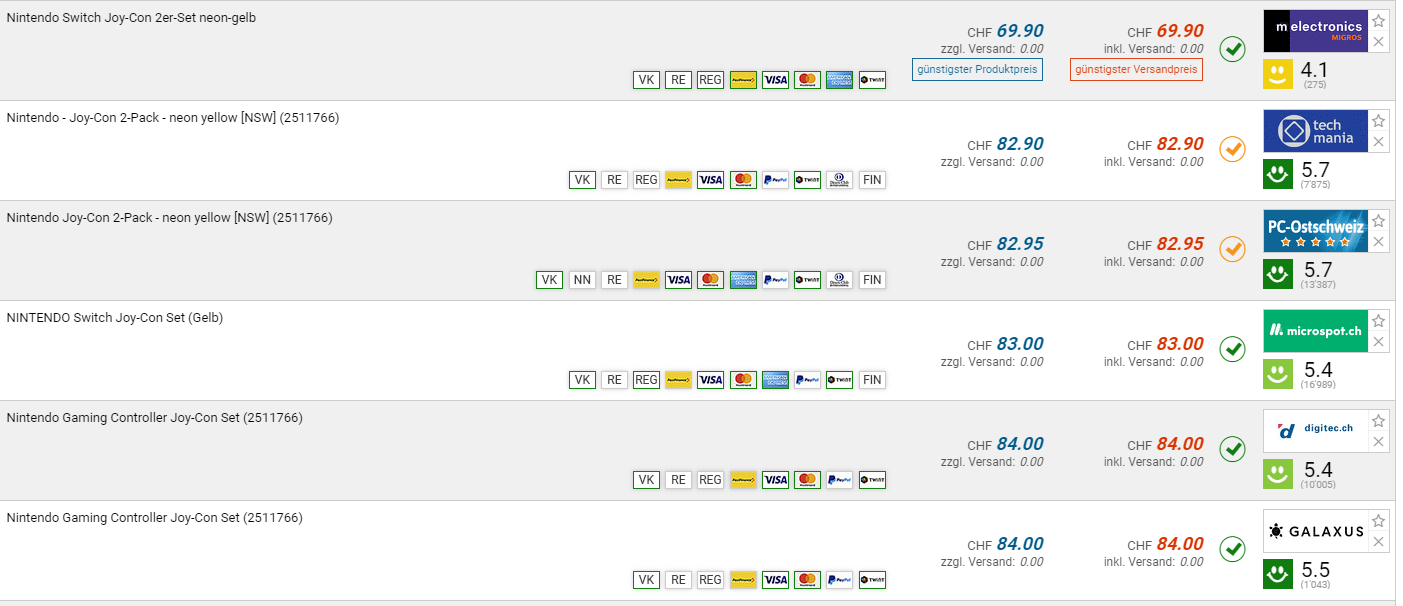The height and width of the screenshot is (606, 1403).
Task: Open the melectronics Migros shop logo
Action: pos(1313,31)
